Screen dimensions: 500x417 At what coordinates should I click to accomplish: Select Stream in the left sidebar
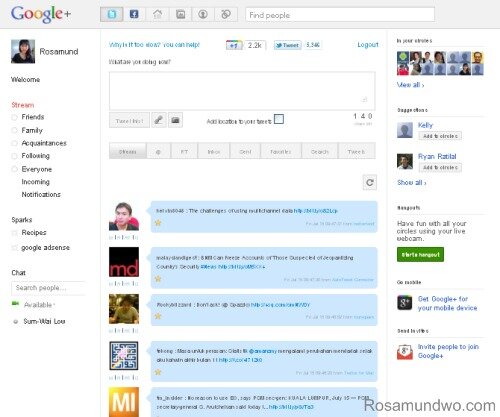coord(23,105)
